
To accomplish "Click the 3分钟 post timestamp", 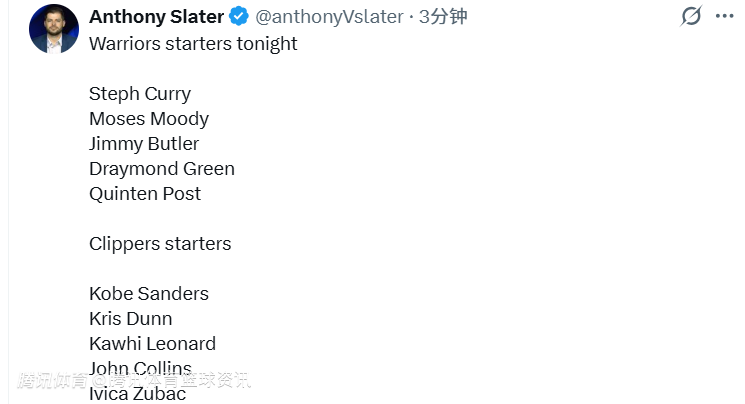I will click(x=443, y=17).
